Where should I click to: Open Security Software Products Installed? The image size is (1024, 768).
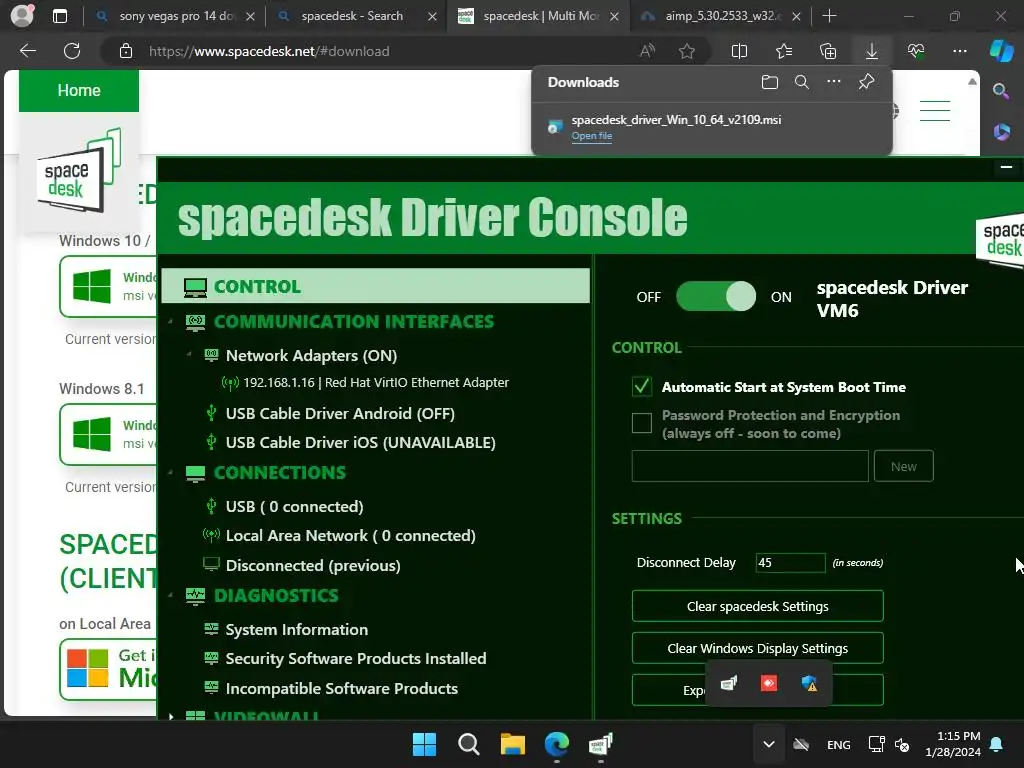(x=356, y=658)
